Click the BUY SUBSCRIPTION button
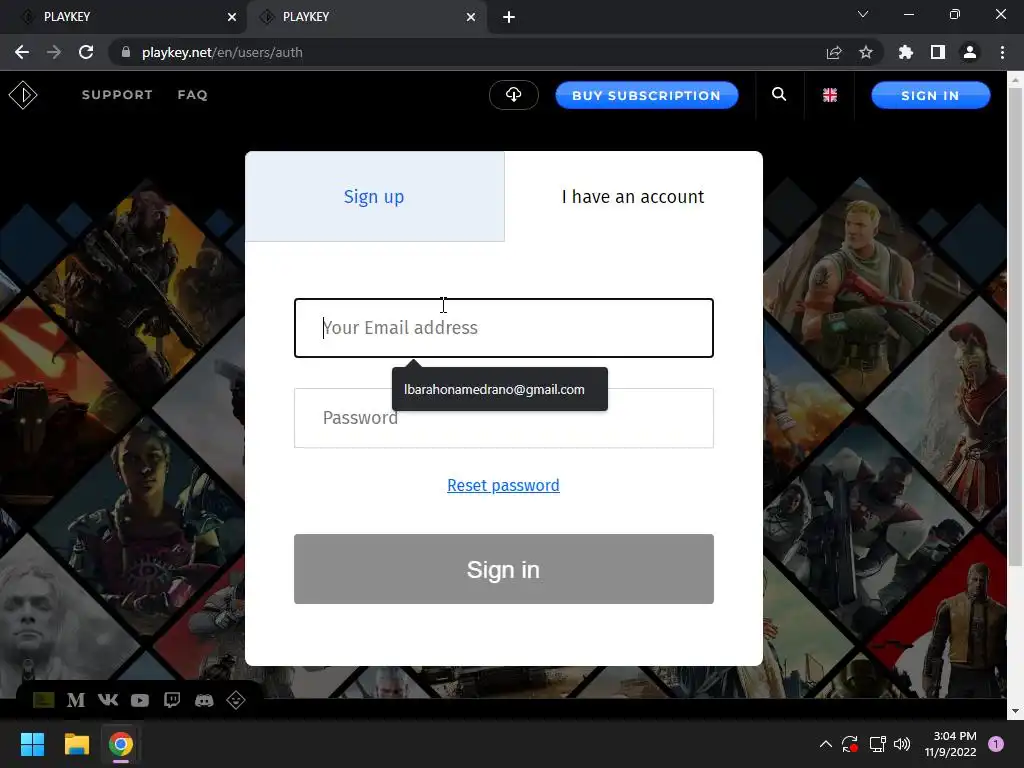 pyautogui.click(x=647, y=95)
